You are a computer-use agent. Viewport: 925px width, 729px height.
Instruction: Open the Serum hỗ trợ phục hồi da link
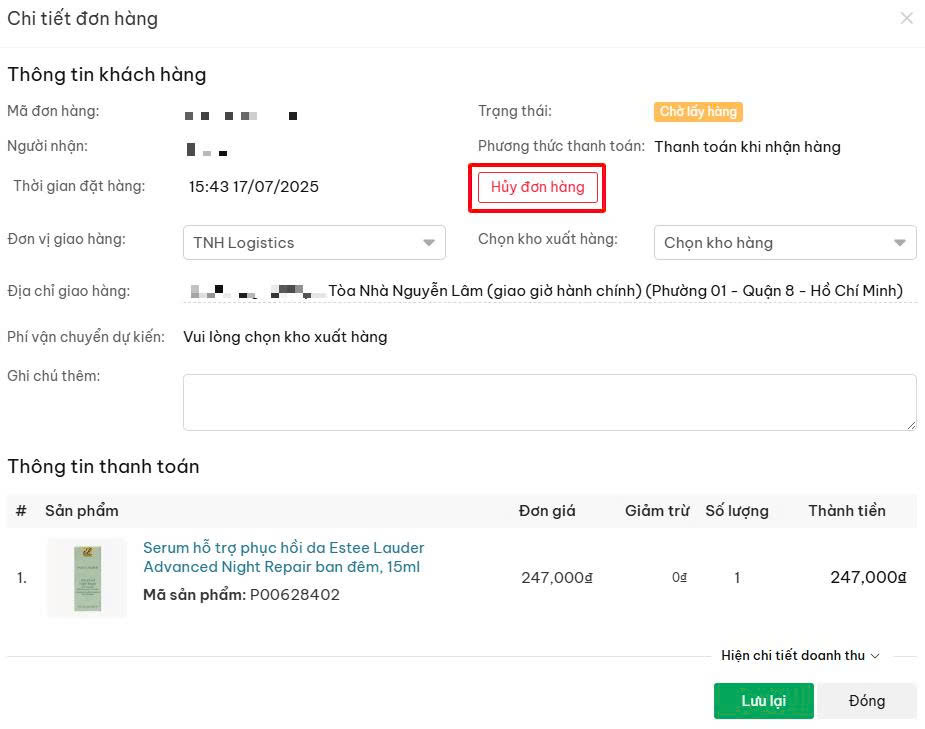[284, 557]
